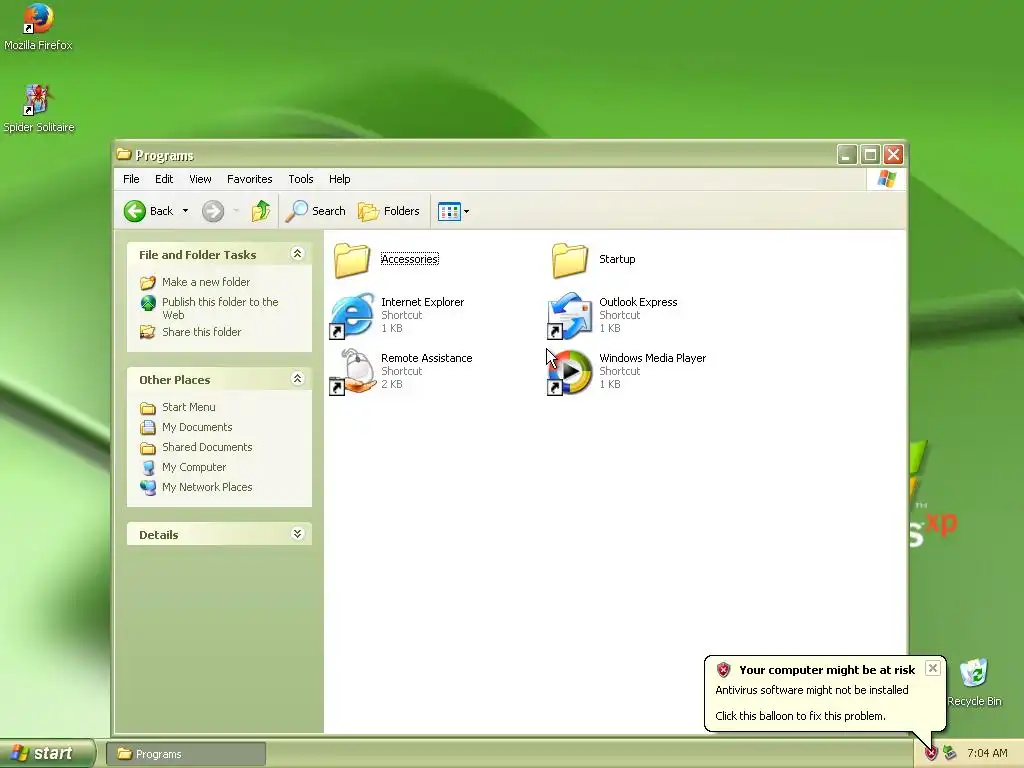1024x768 pixels.
Task: Go to My Network Places link
Action: [x=207, y=487]
